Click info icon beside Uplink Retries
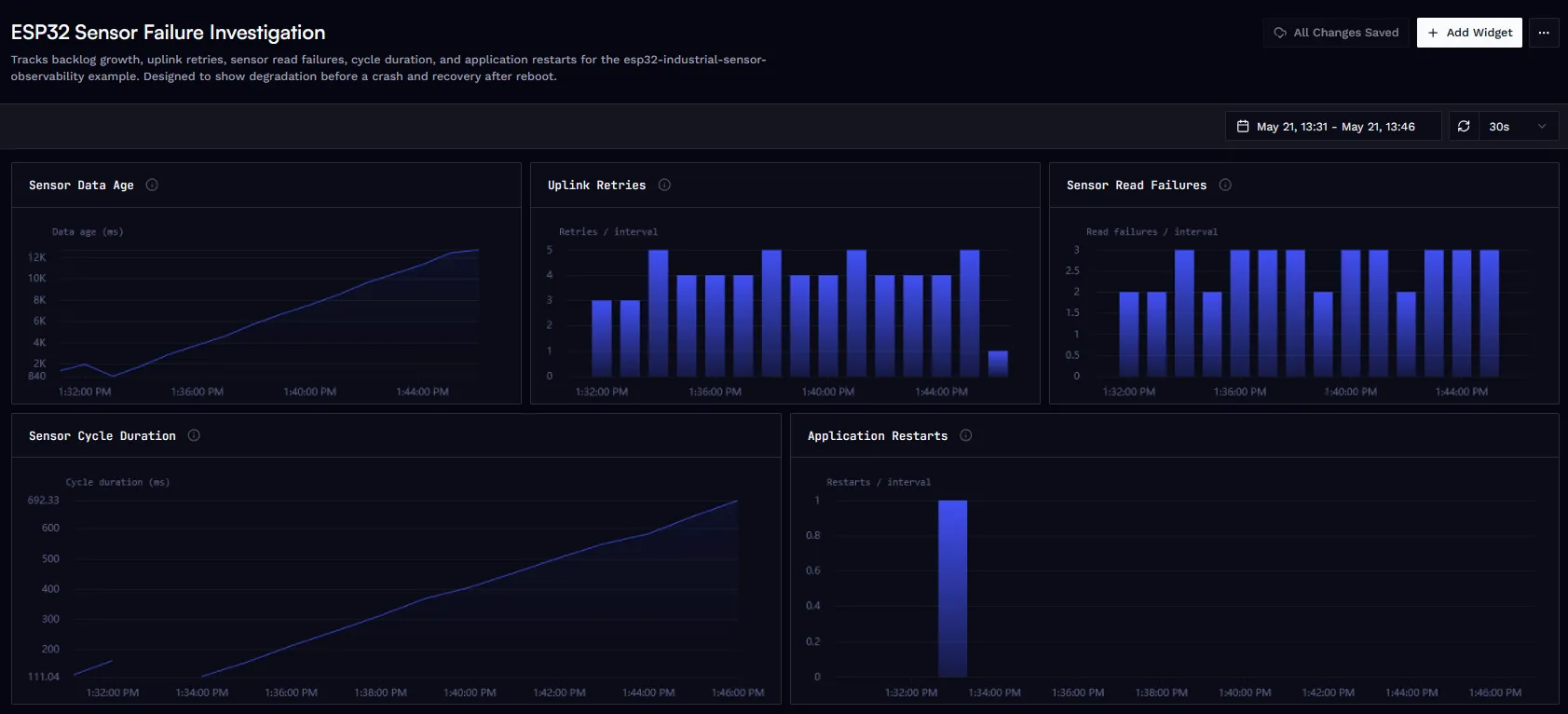Screen dimensions: 1568x714 (664, 185)
